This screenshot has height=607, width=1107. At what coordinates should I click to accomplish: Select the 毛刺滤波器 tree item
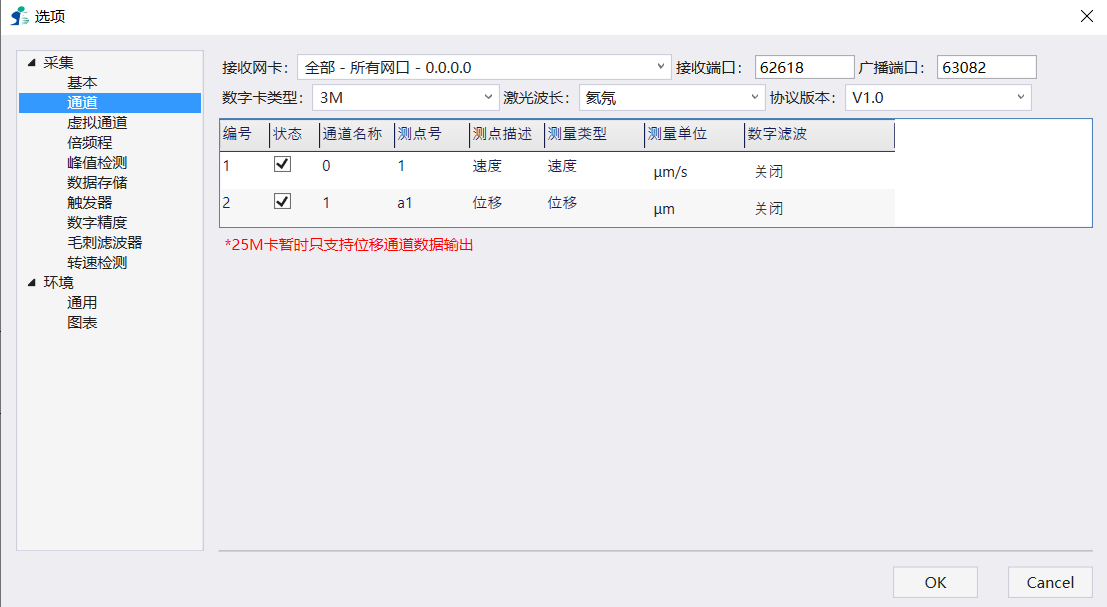(x=104, y=243)
